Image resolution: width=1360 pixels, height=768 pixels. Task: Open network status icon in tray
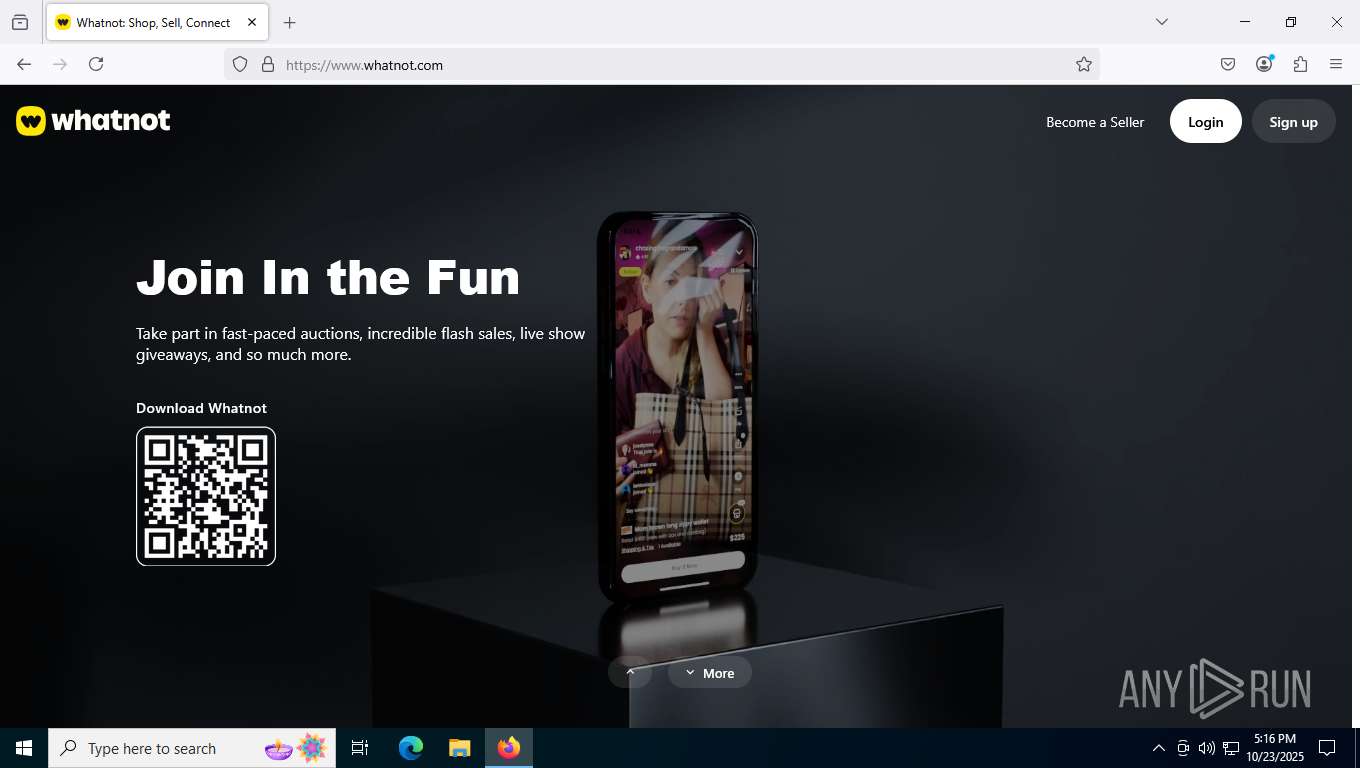pos(1231,748)
